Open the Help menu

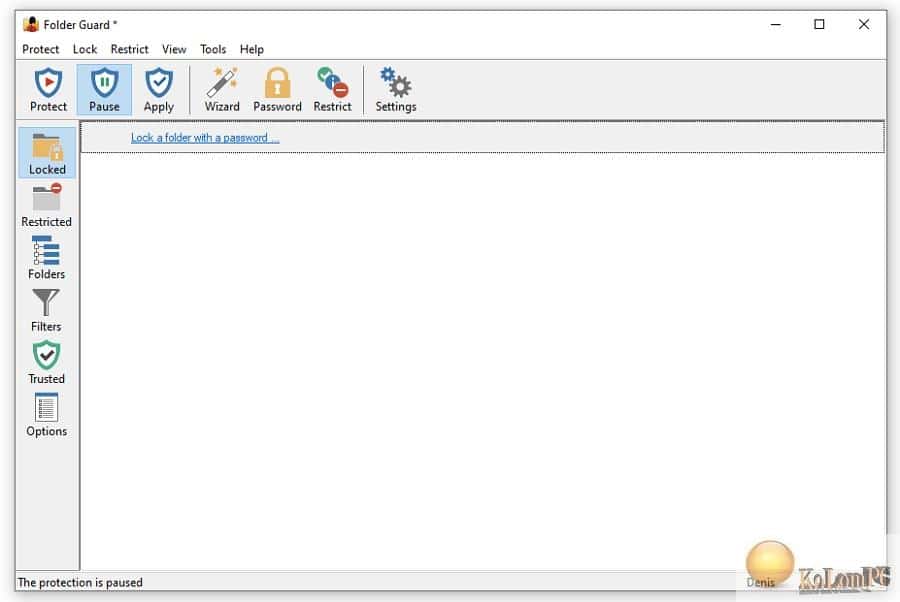coord(251,49)
